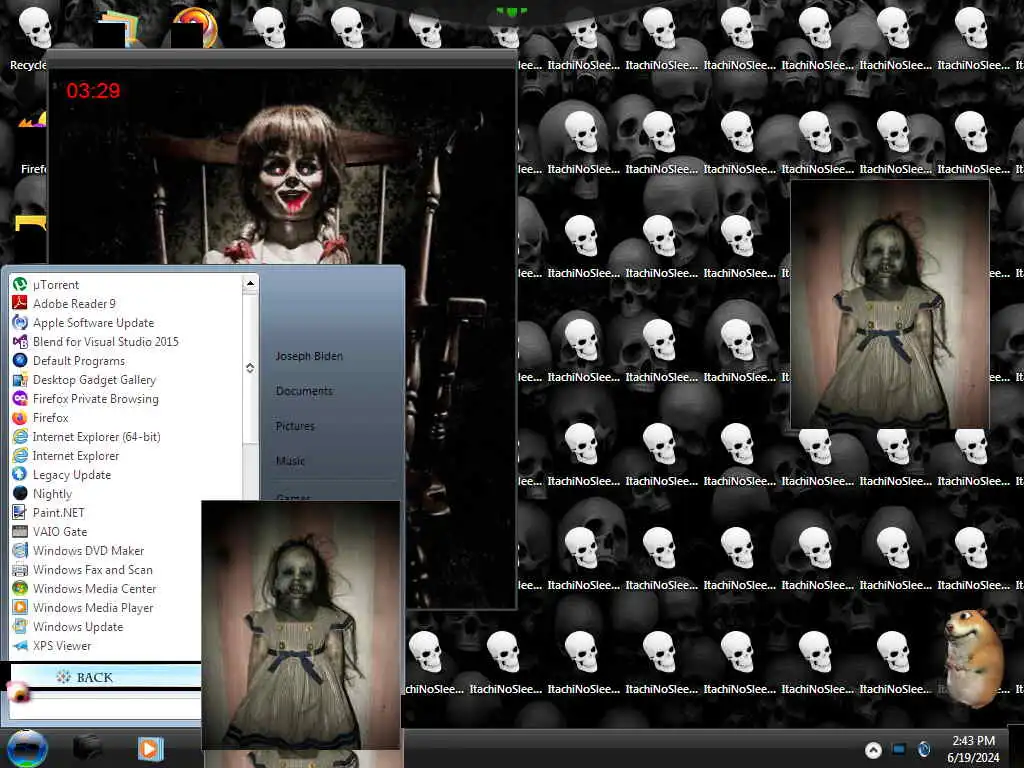Click the hamster desktop gadget

972,657
